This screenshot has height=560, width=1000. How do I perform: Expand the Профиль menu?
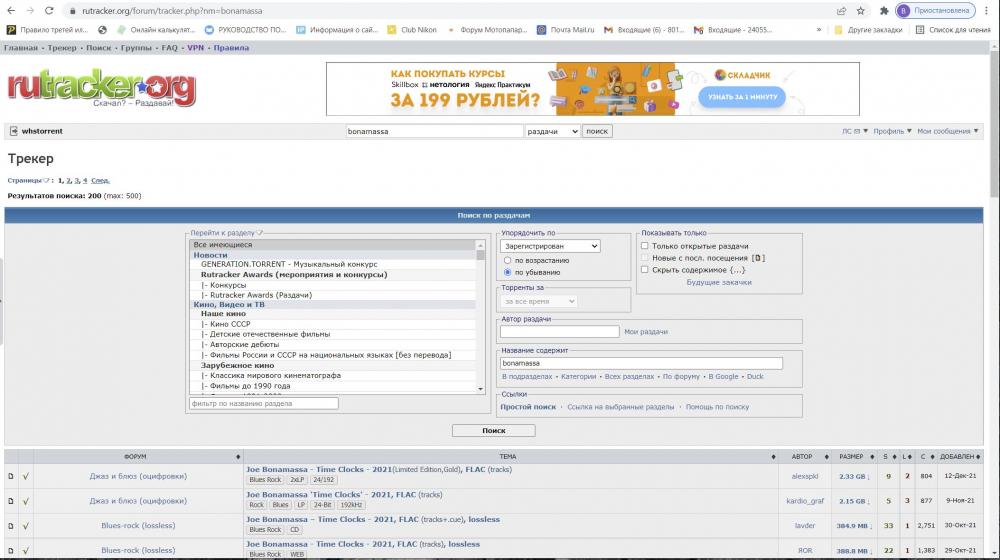[x=892, y=131]
